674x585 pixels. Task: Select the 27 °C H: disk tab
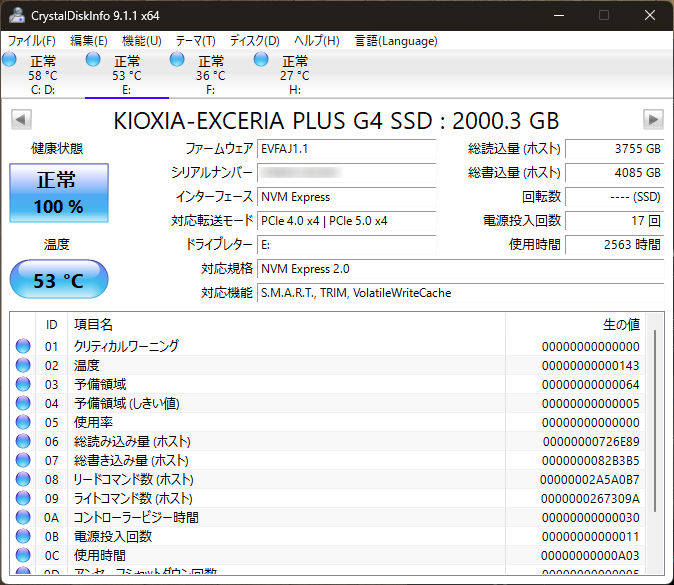click(x=294, y=75)
